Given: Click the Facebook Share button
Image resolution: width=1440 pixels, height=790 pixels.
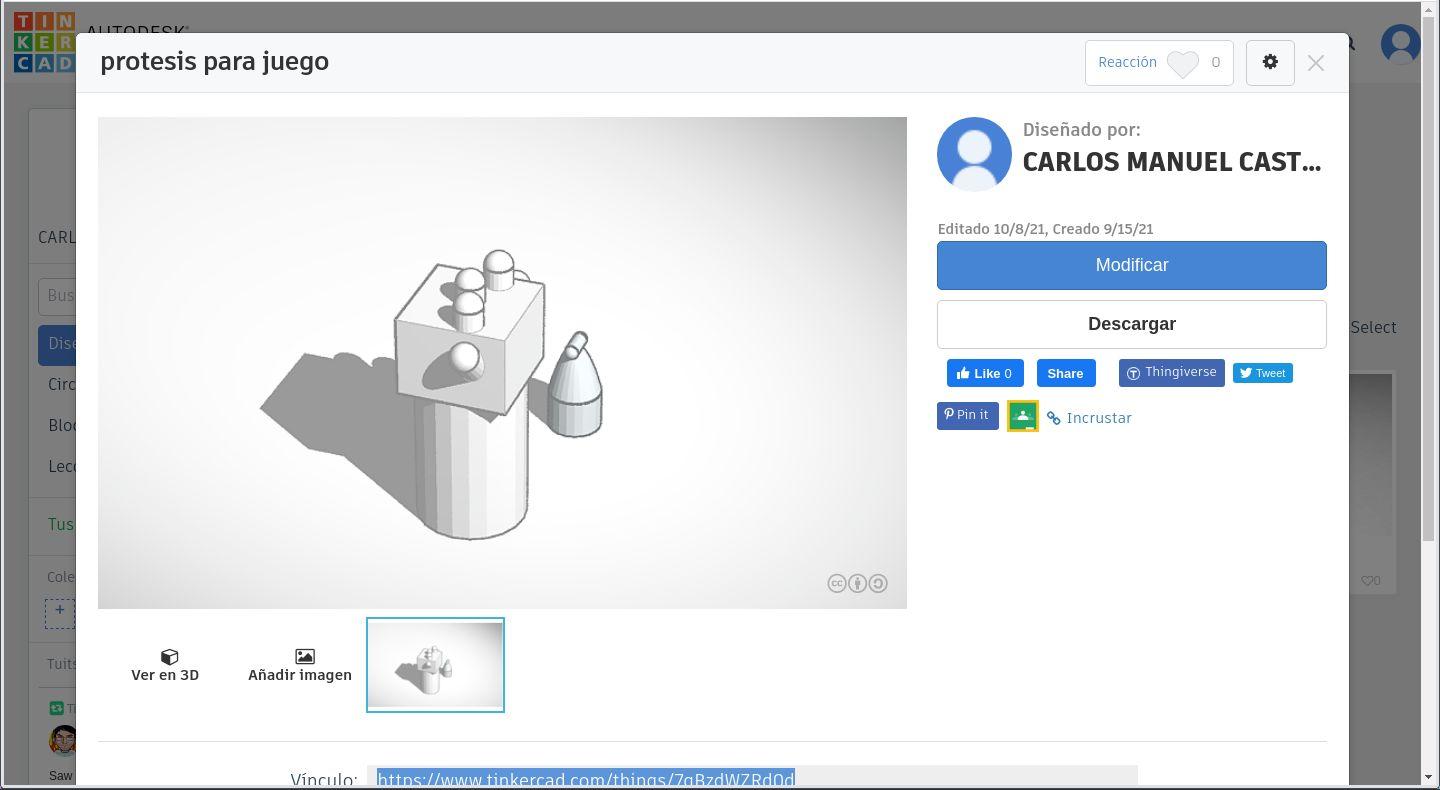Looking at the screenshot, I should [x=1066, y=373].
